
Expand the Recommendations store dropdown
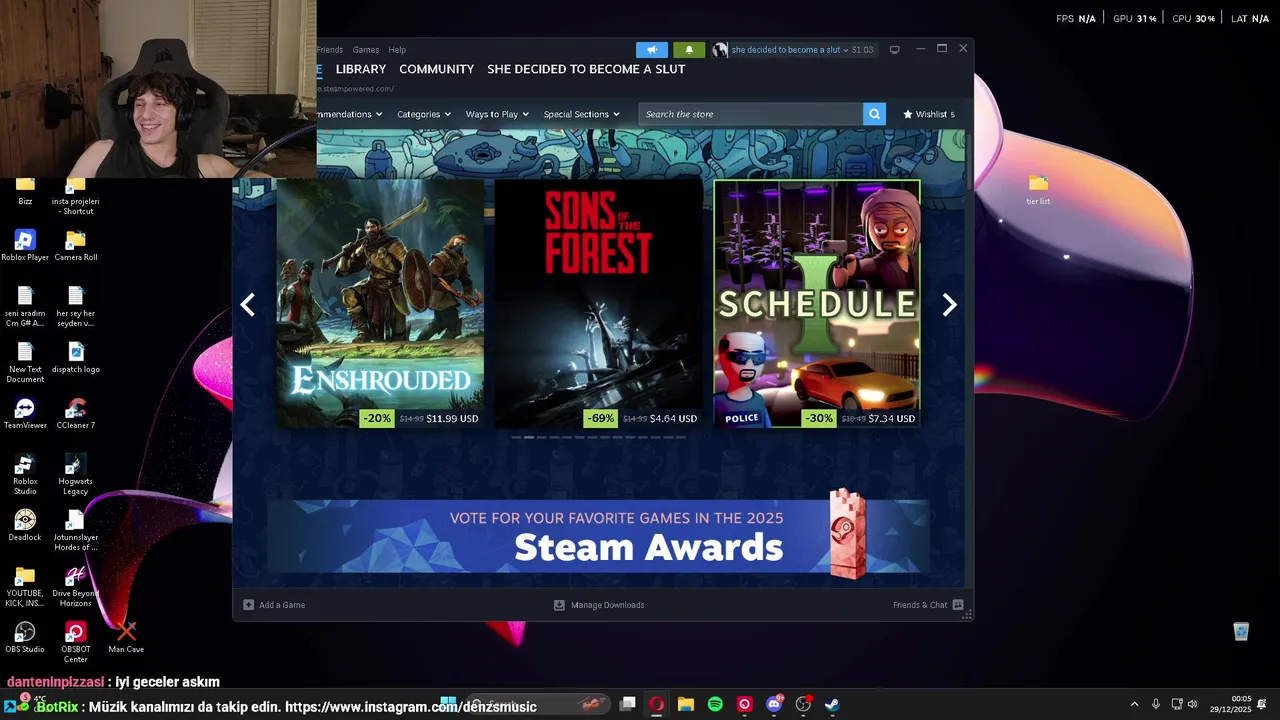pyautogui.click(x=350, y=114)
